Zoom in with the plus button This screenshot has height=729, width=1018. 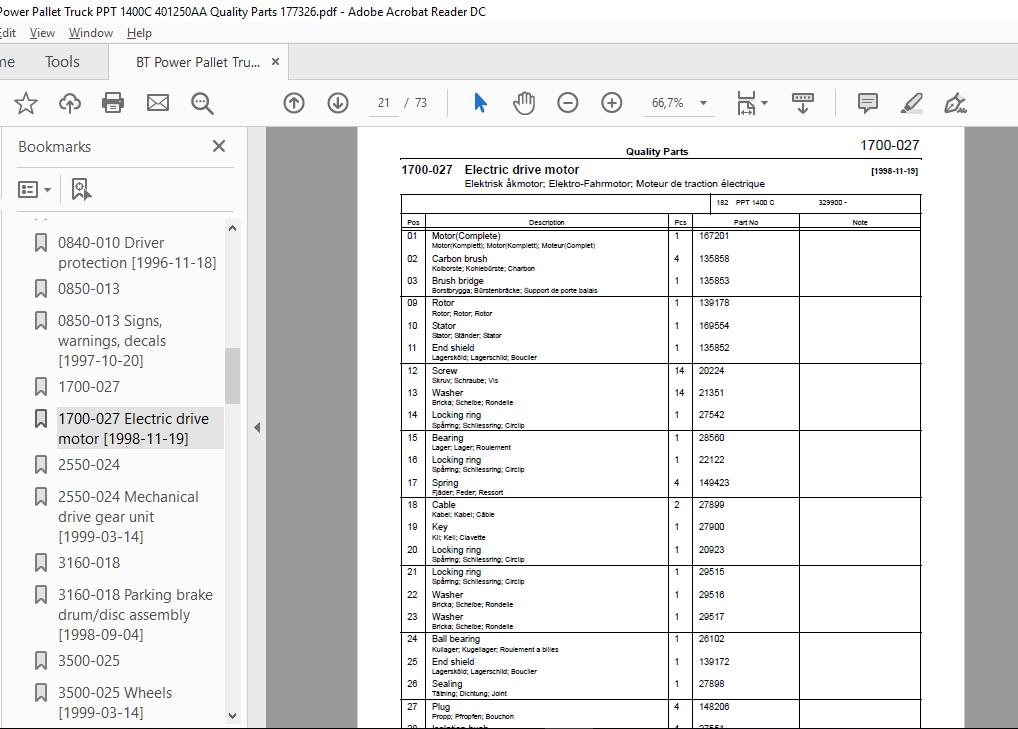pos(612,103)
